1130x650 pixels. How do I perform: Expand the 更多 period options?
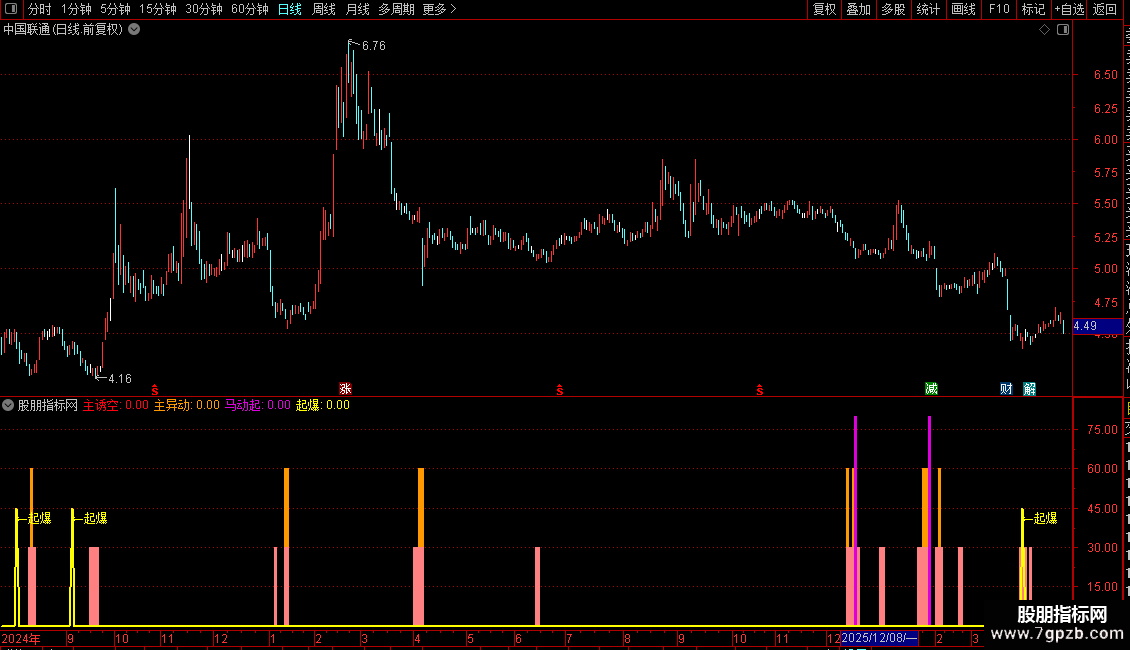[439, 9]
